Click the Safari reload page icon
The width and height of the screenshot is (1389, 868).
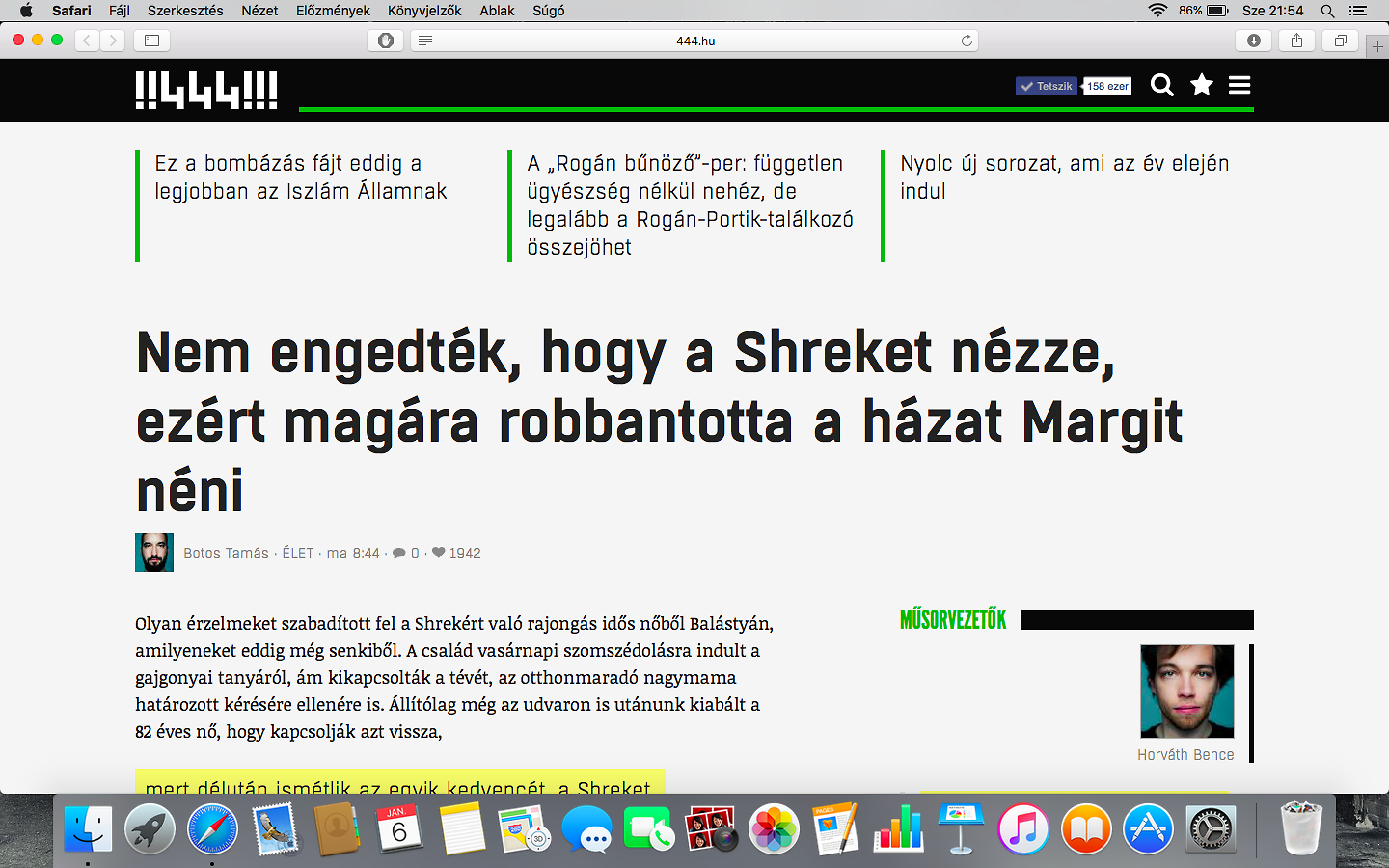(x=967, y=41)
